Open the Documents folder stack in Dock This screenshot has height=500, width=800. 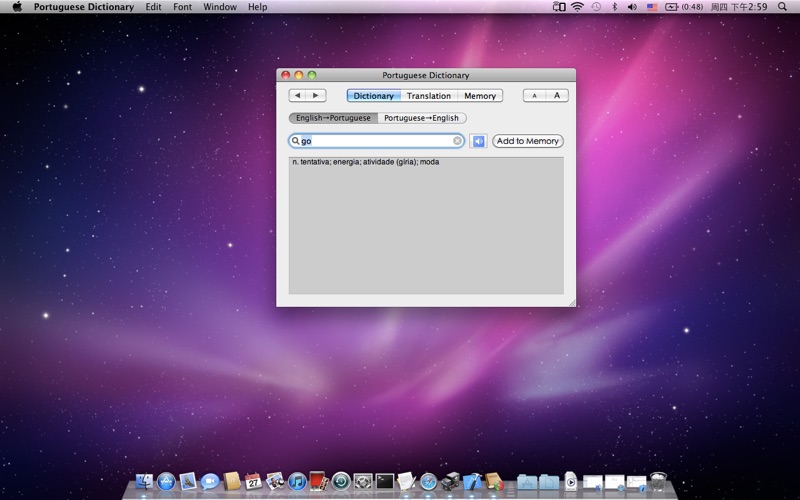[x=549, y=481]
